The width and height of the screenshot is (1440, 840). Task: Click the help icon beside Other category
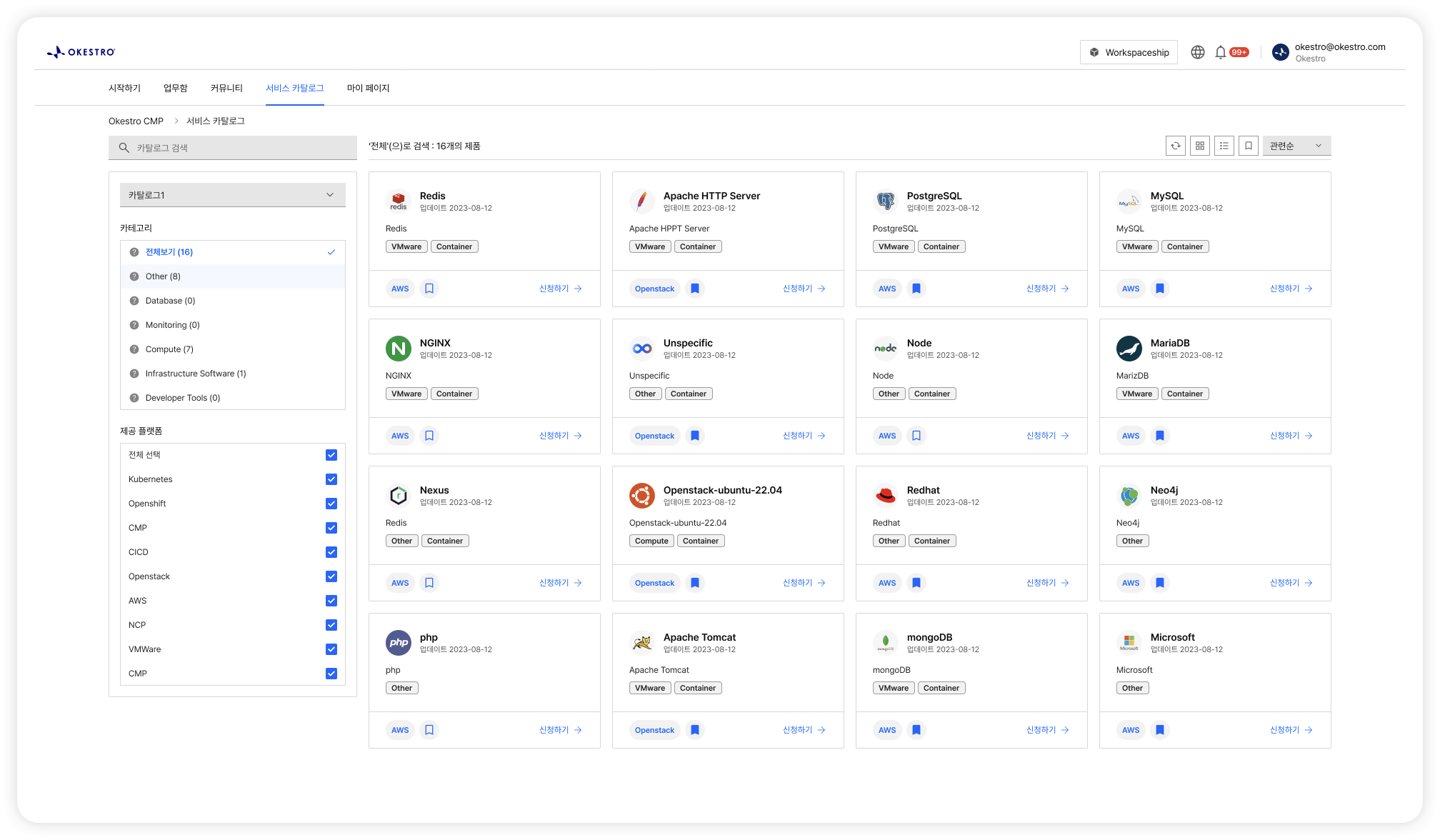click(134, 276)
